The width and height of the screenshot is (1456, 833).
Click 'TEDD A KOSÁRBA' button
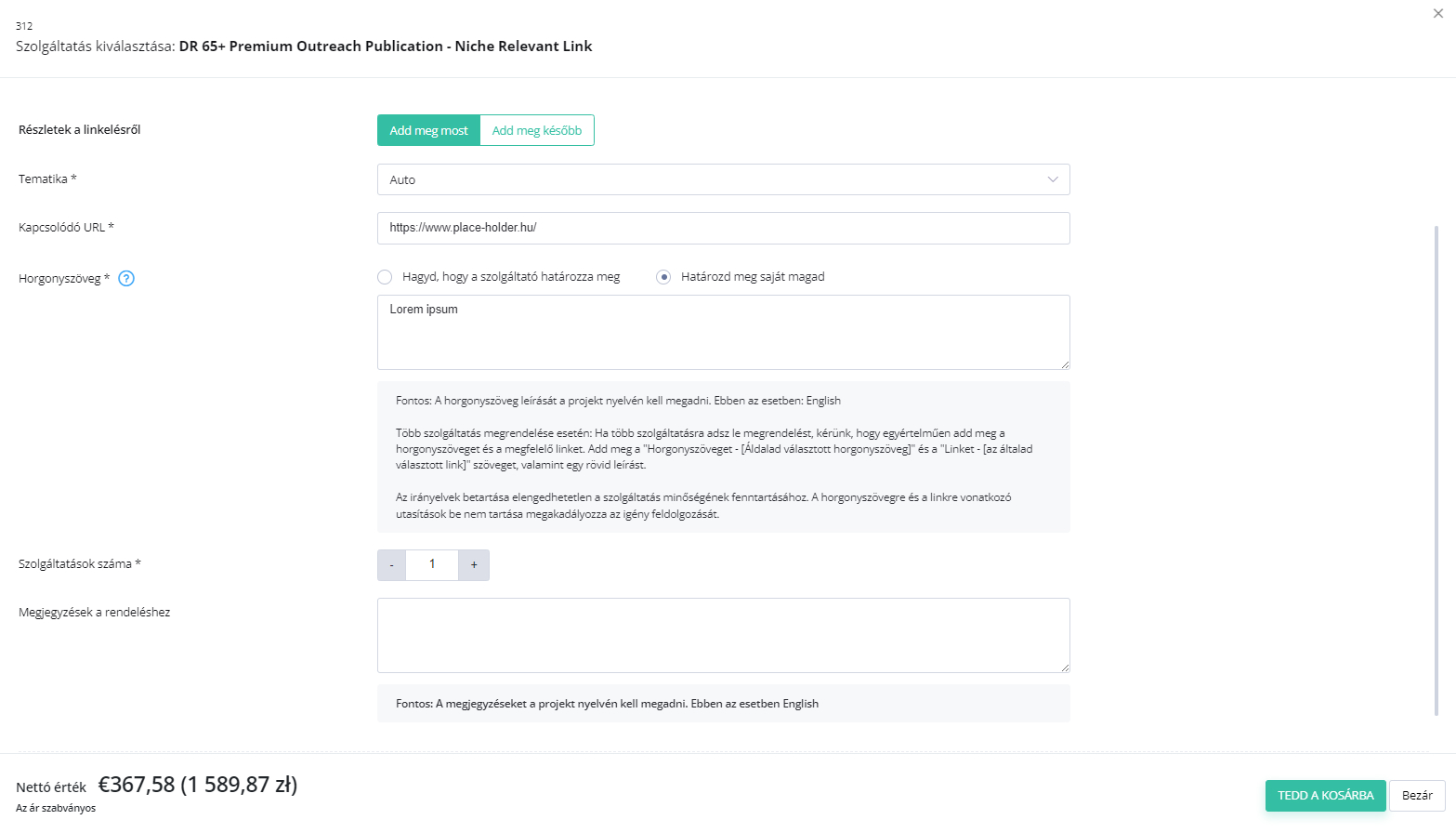click(1325, 796)
